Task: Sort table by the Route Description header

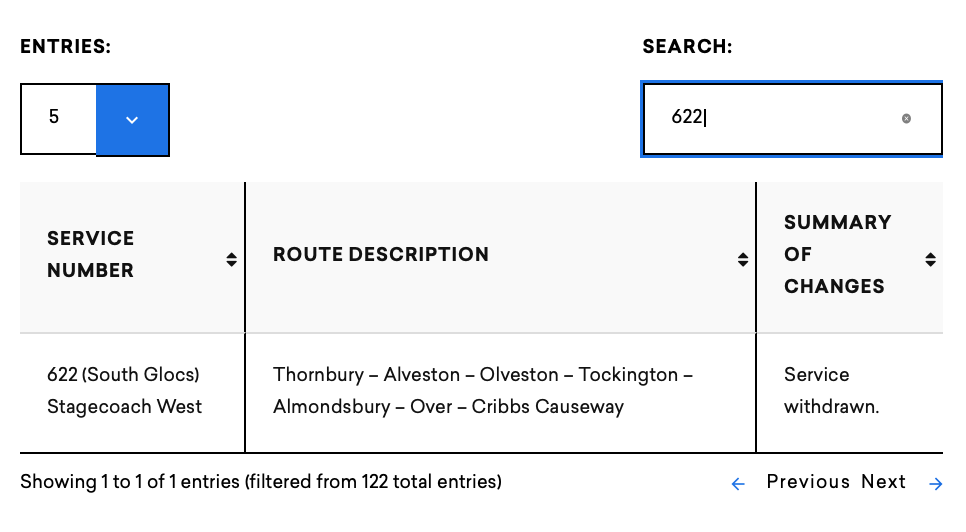Action: (381, 255)
